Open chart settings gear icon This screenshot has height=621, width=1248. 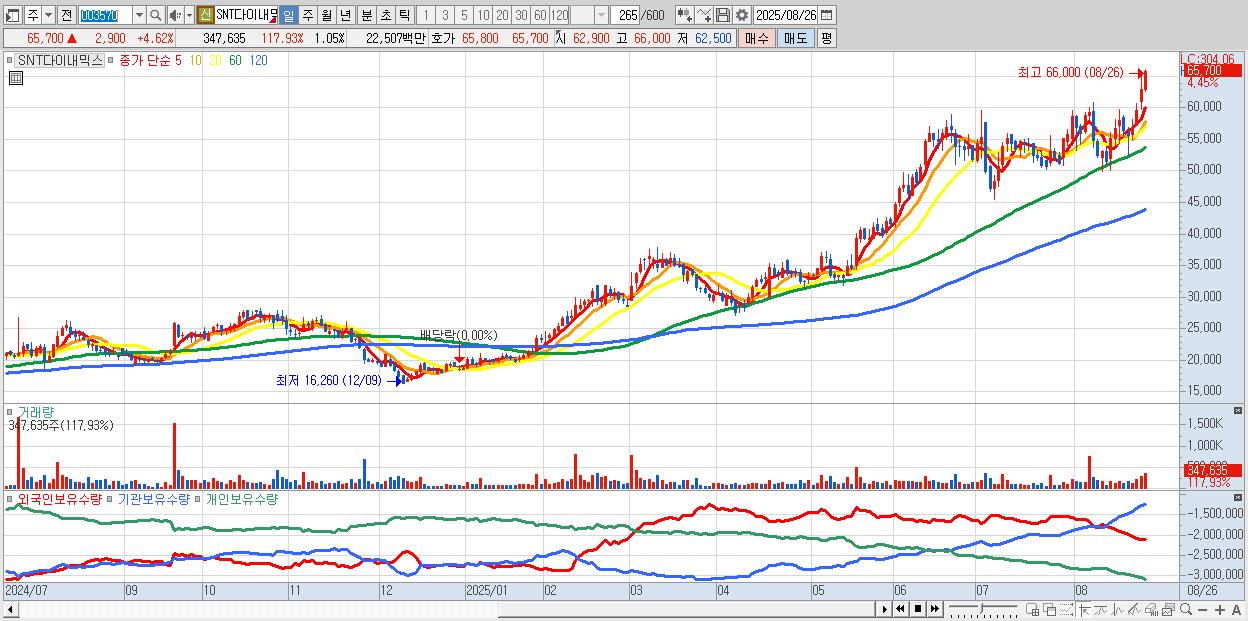pyautogui.click(x=742, y=15)
